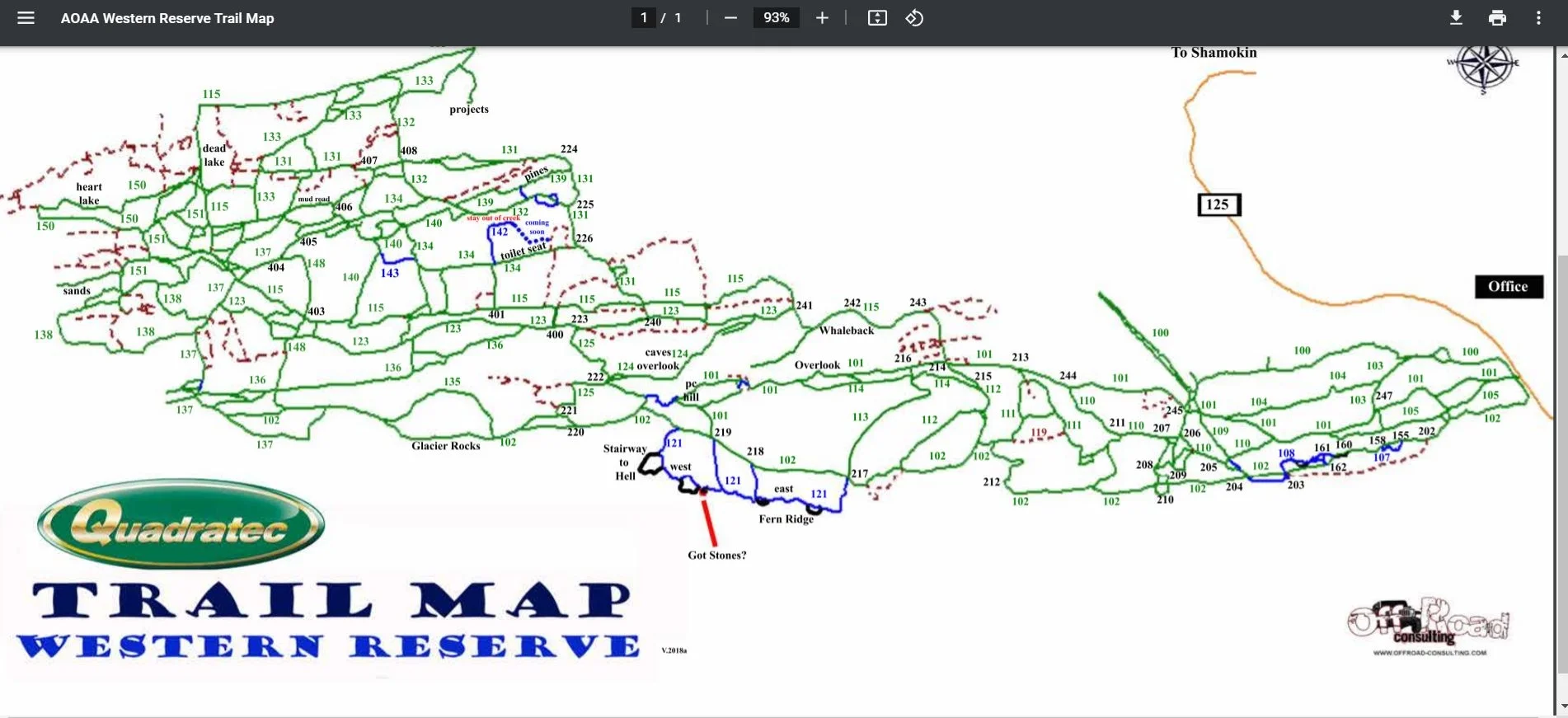Click the rotate counterclockwise icon

(914, 18)
